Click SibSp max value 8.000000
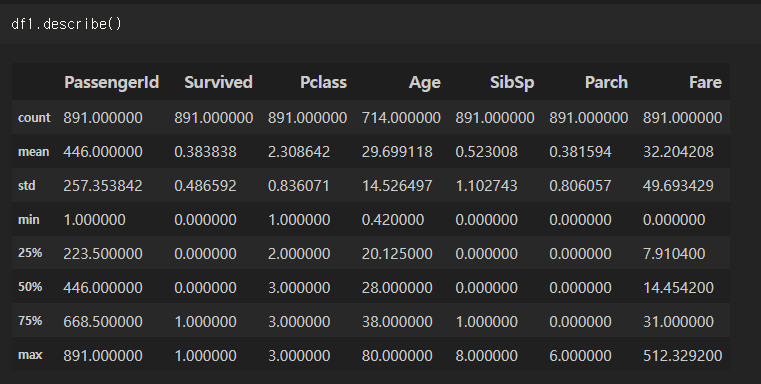761x384 pixels. point(486,355)
